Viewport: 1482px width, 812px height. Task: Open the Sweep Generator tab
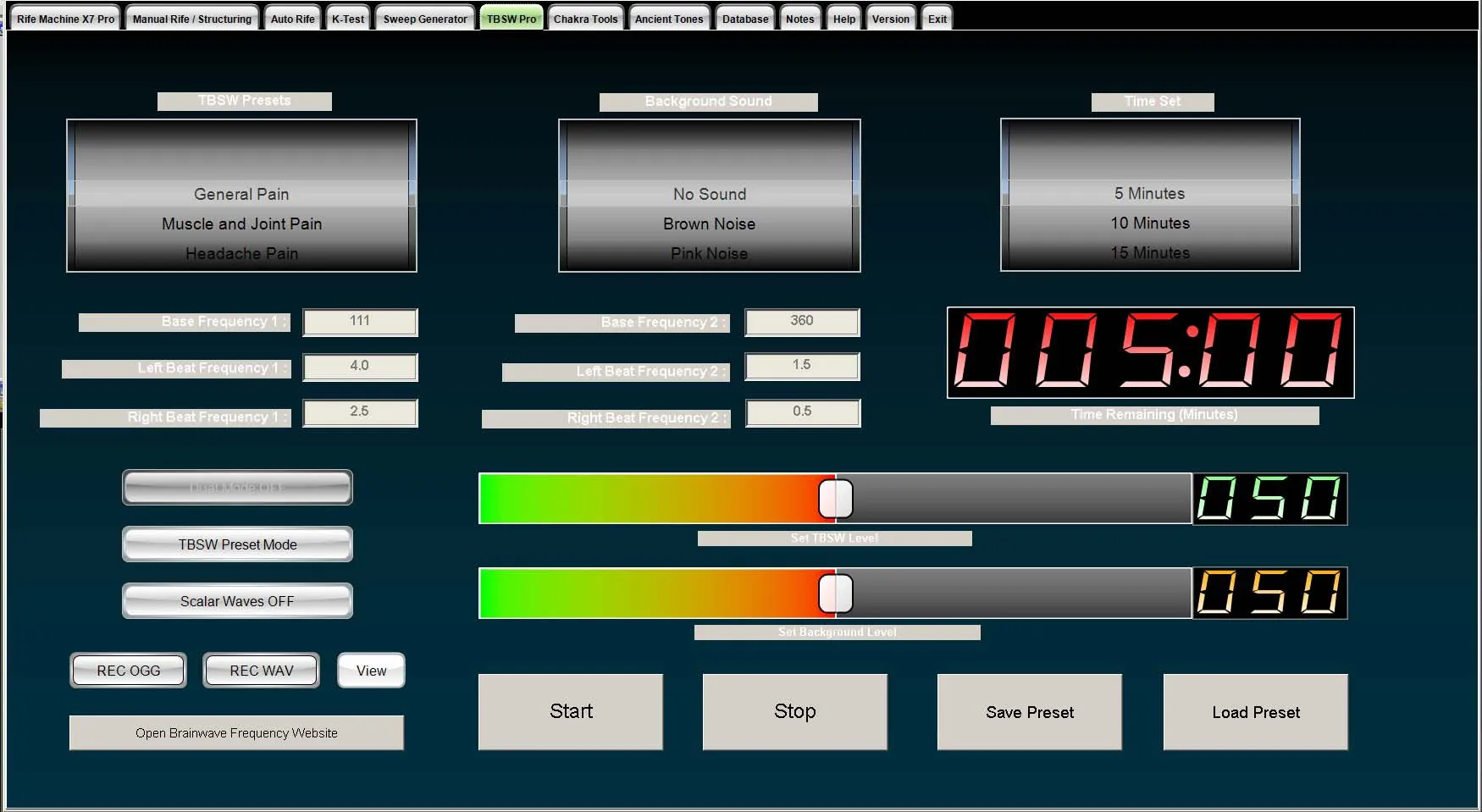(424, 19)
